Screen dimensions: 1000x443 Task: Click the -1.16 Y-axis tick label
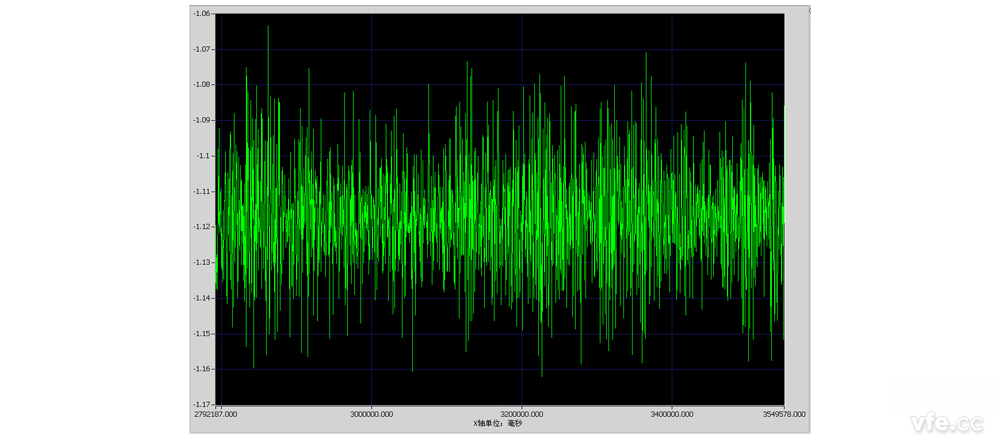(x=203, y=369)
